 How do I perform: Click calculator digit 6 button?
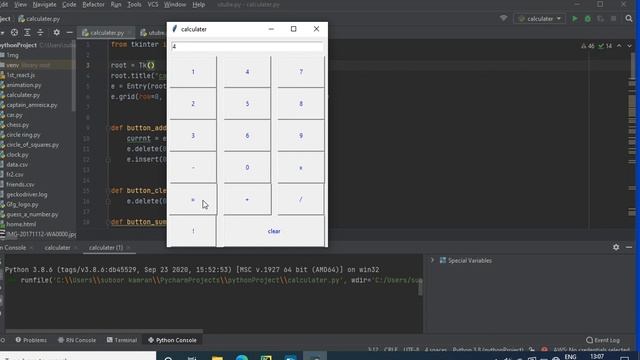(x=247, y=136)
